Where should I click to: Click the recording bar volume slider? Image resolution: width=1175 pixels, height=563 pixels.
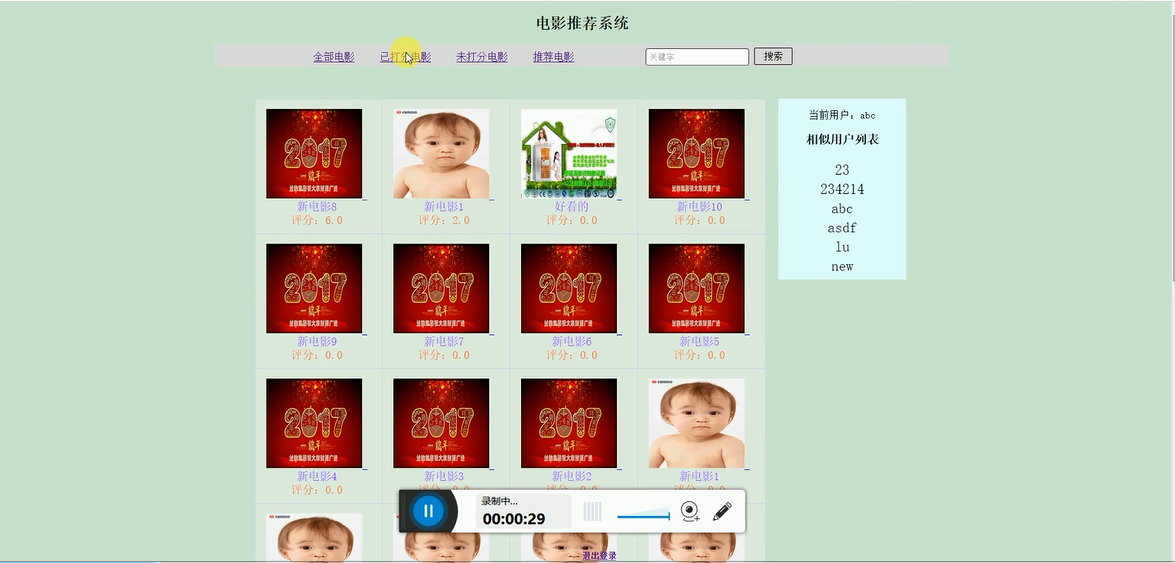coord(643,516)
